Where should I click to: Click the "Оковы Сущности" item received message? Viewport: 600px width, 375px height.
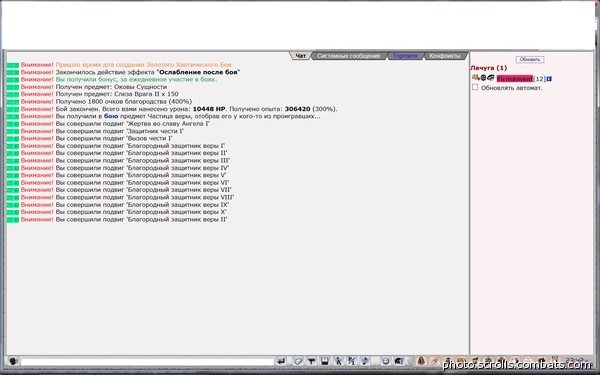point(111,87)
